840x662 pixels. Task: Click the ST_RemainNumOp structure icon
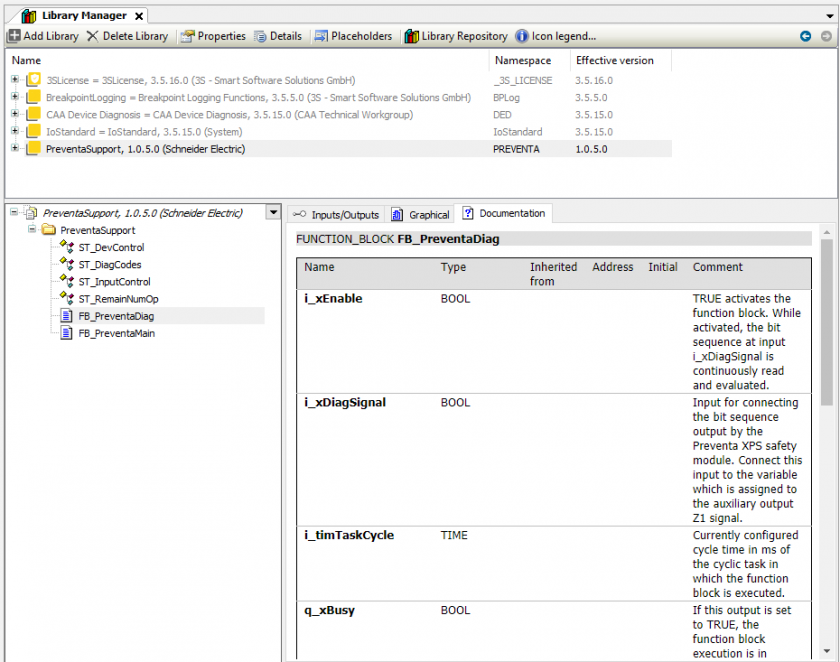click(67, 298)
